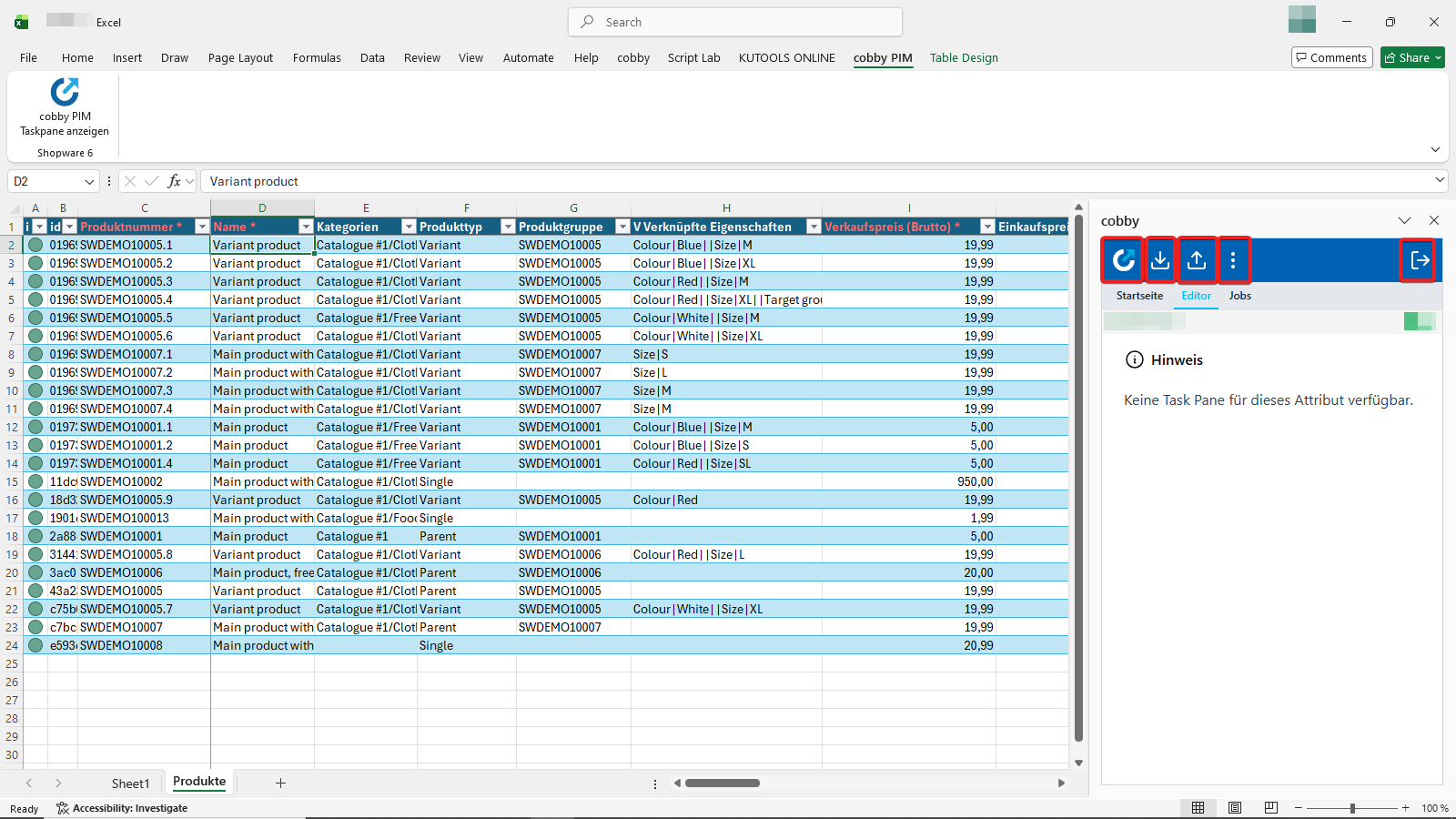Screen dimensions: 1456x819
Task: Open the Name Box dropdown
Action: 88,181
